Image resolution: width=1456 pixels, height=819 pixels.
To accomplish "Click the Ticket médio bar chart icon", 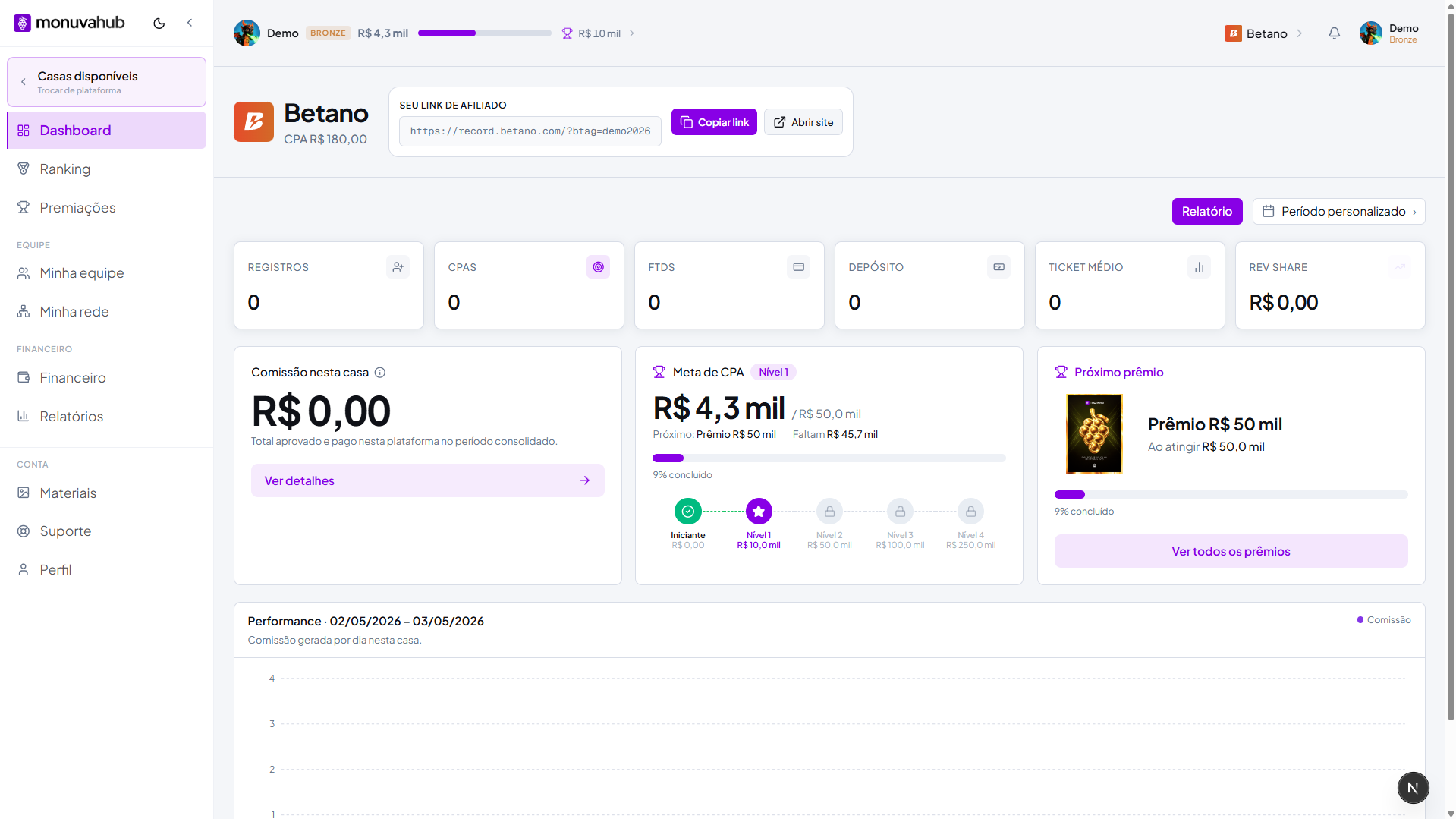I will 1199,267.
